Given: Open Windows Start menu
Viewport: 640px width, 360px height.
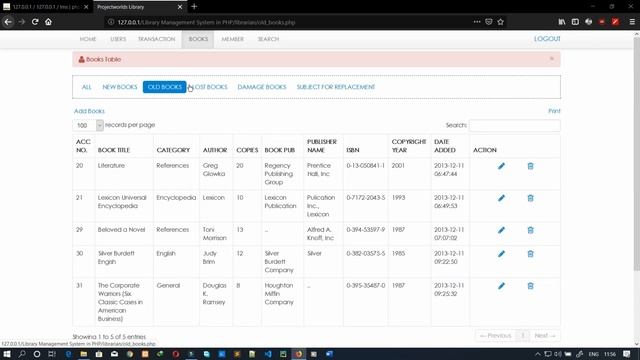Looking at the screenshot, I should 7,354.
